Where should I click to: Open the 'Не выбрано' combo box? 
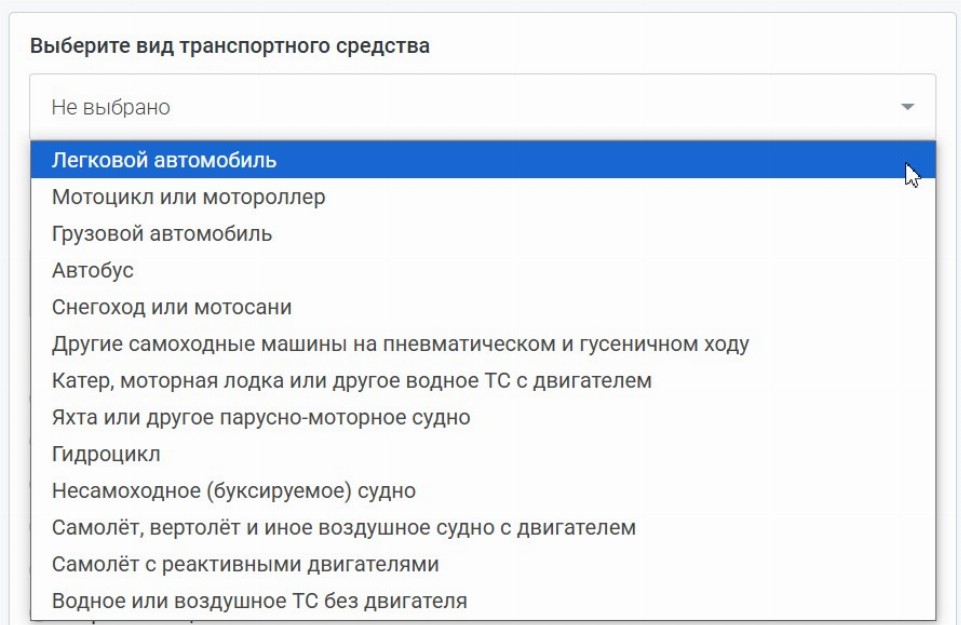click(480, 107)
